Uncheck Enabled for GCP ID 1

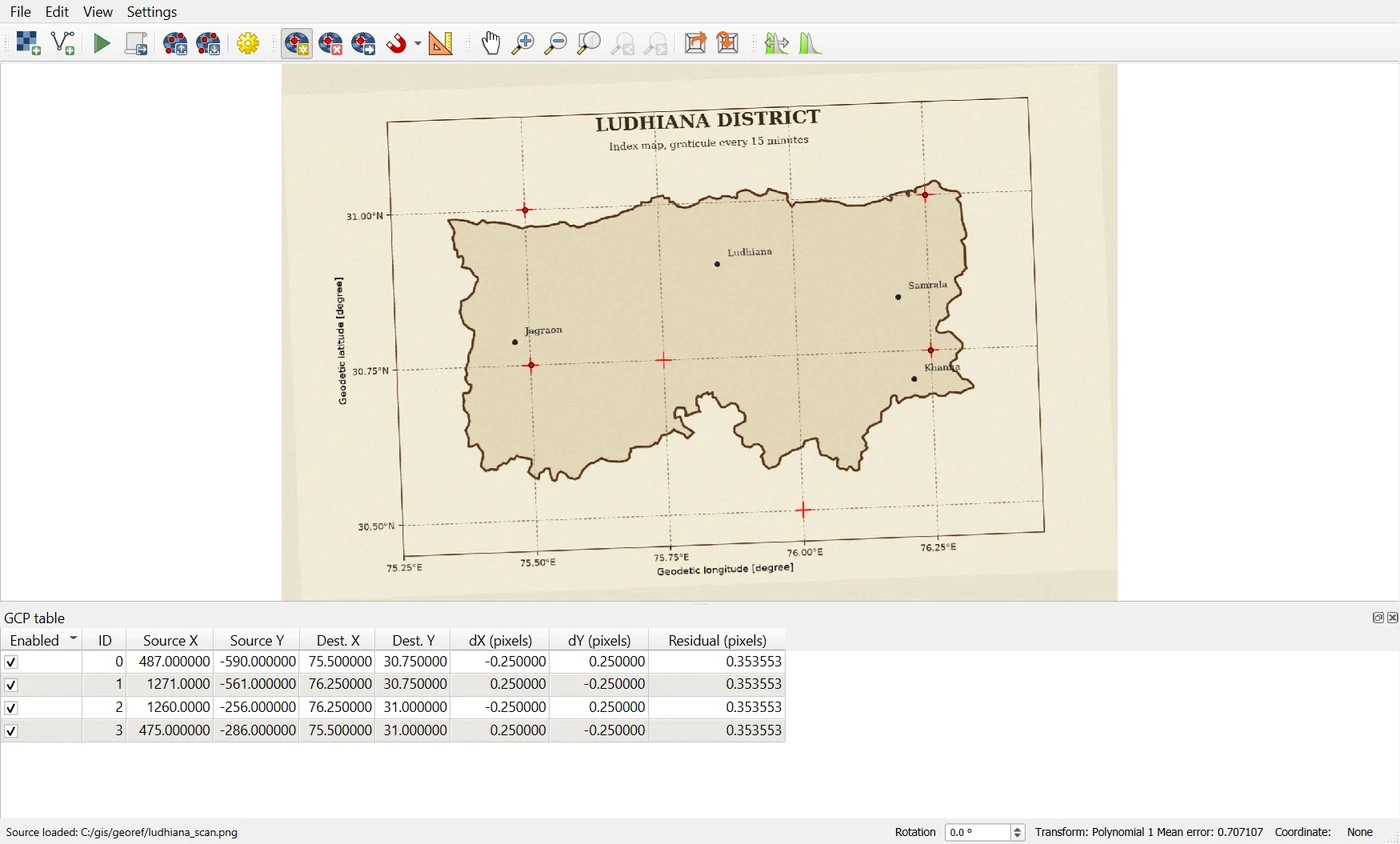11,685
